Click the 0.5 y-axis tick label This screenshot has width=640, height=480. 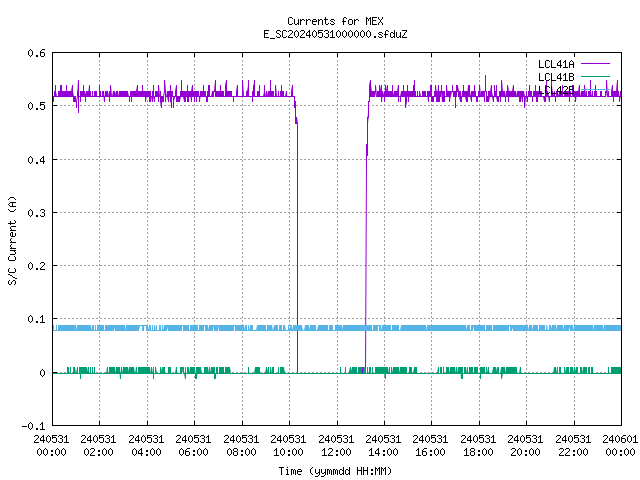click(37, 106)
